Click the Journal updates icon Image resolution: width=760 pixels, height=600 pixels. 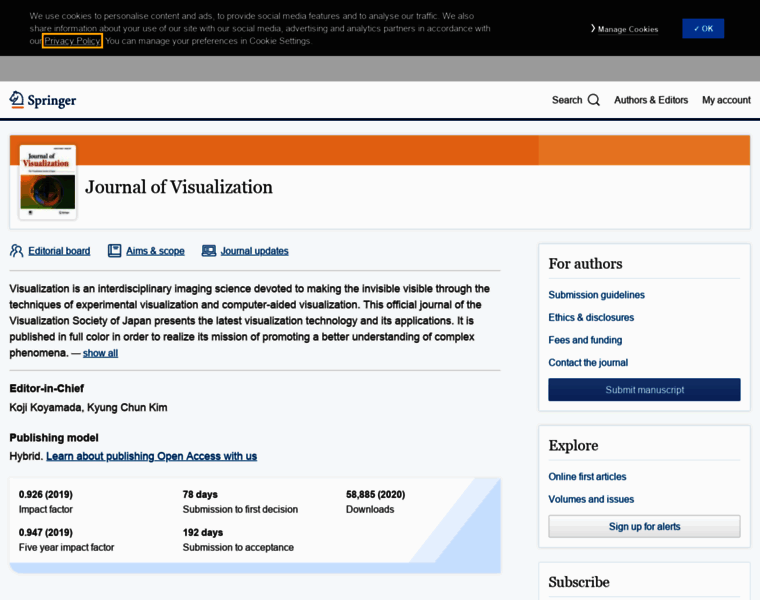[208, 251]
